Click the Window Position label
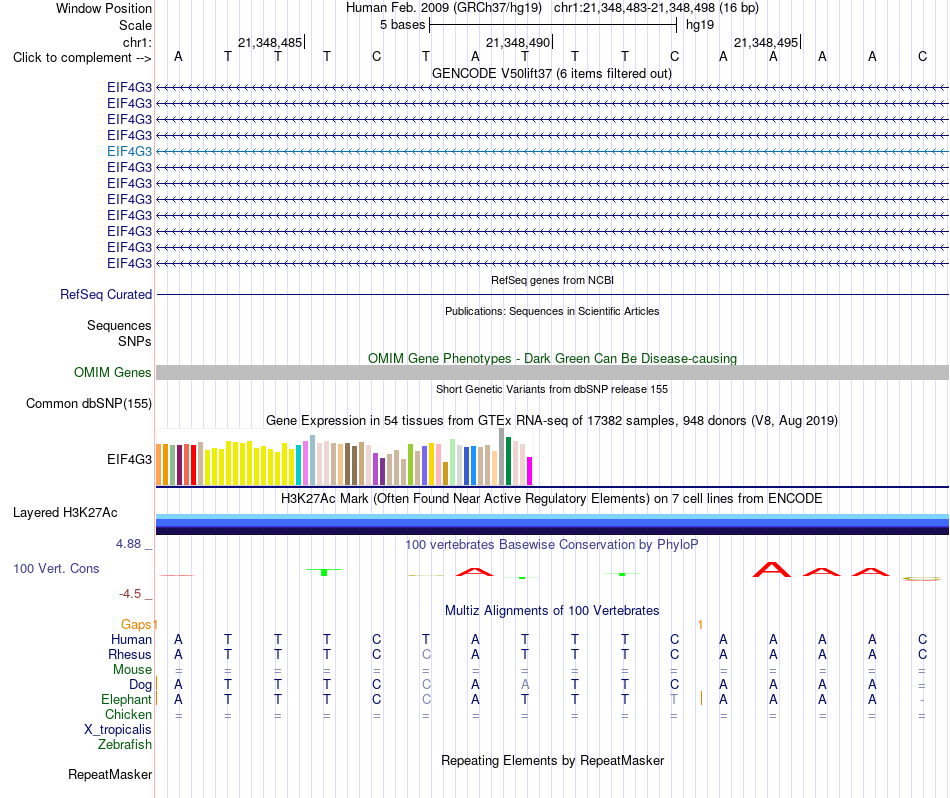Viewport: 950px width, 798px height. coord(104,8)
